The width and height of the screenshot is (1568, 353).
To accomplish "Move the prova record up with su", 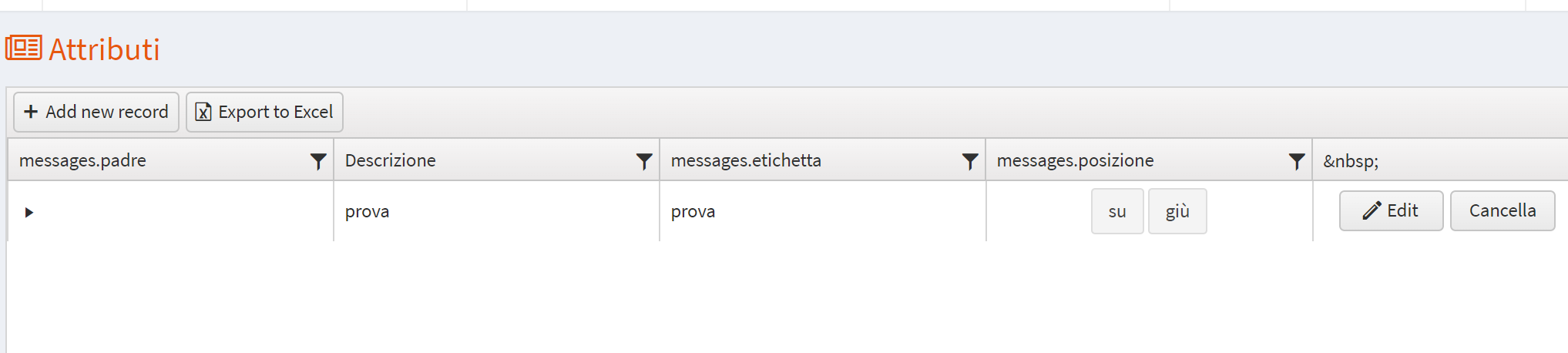I will pos(1116,211).
